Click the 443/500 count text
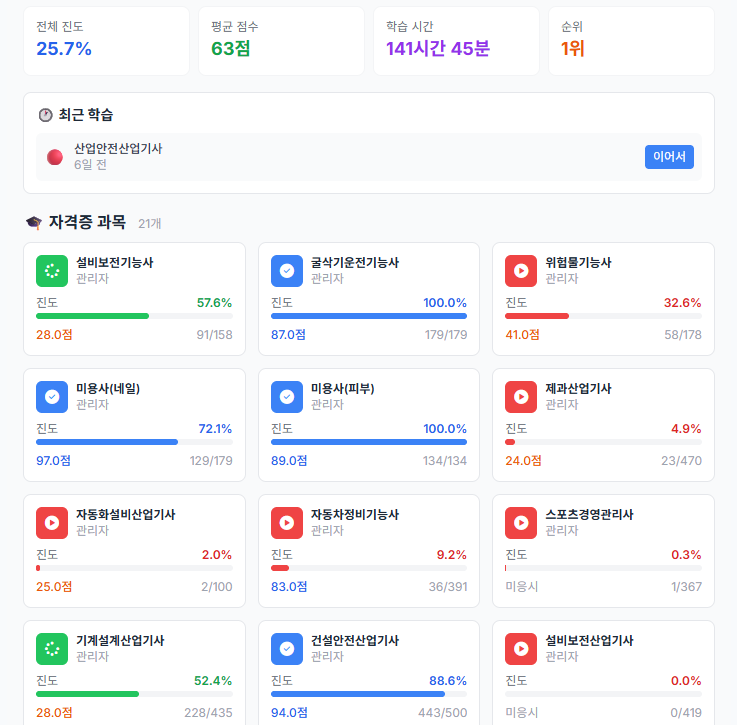 pyautogui.click(x=443, y=713)
